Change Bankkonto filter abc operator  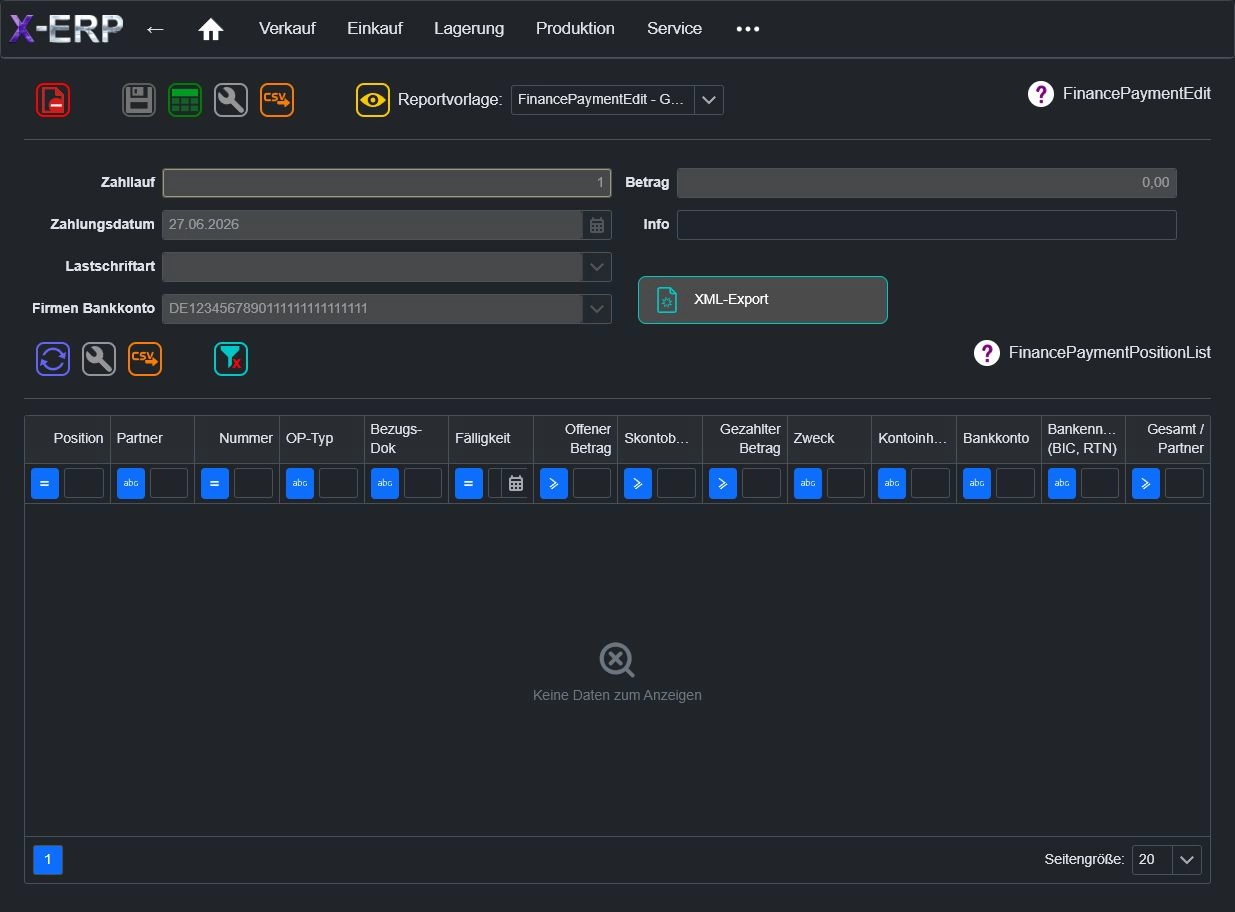pyautogui.click(x=977, y=483)
